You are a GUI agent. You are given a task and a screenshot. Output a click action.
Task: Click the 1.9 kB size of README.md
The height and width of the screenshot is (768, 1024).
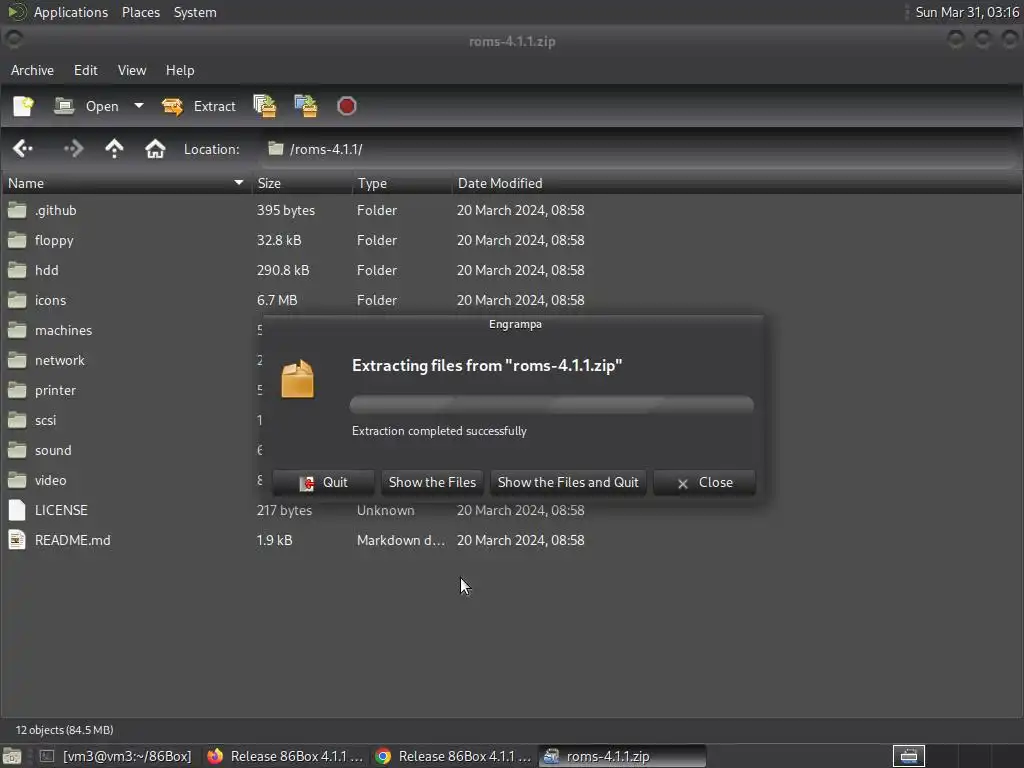pos(274,540)
